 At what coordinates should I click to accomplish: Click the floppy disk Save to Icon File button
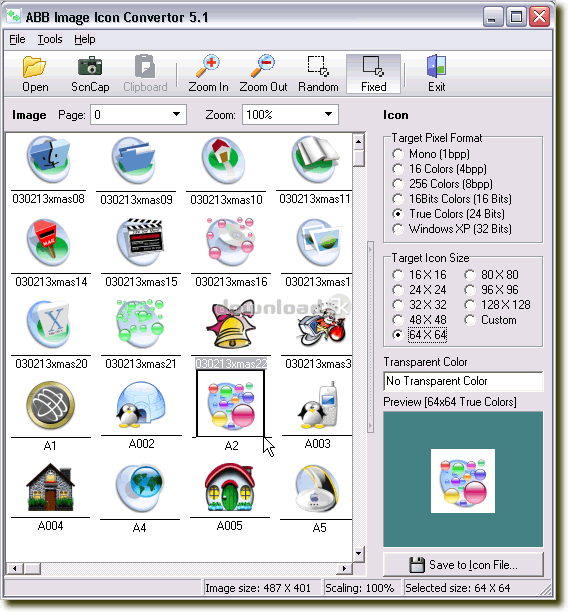[463, 564]
